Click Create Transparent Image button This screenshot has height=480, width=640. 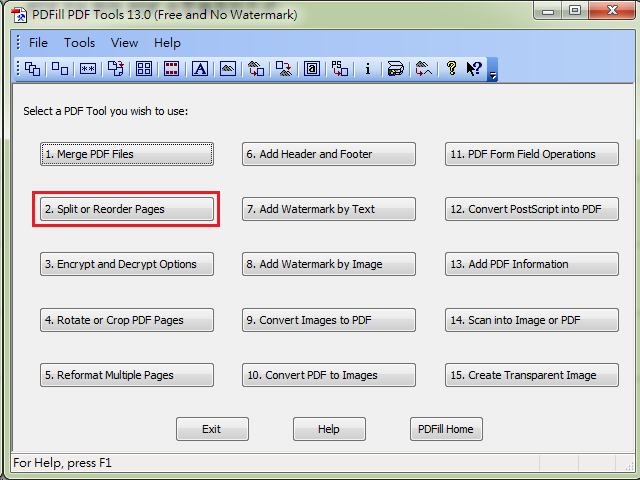coord(532,375)
